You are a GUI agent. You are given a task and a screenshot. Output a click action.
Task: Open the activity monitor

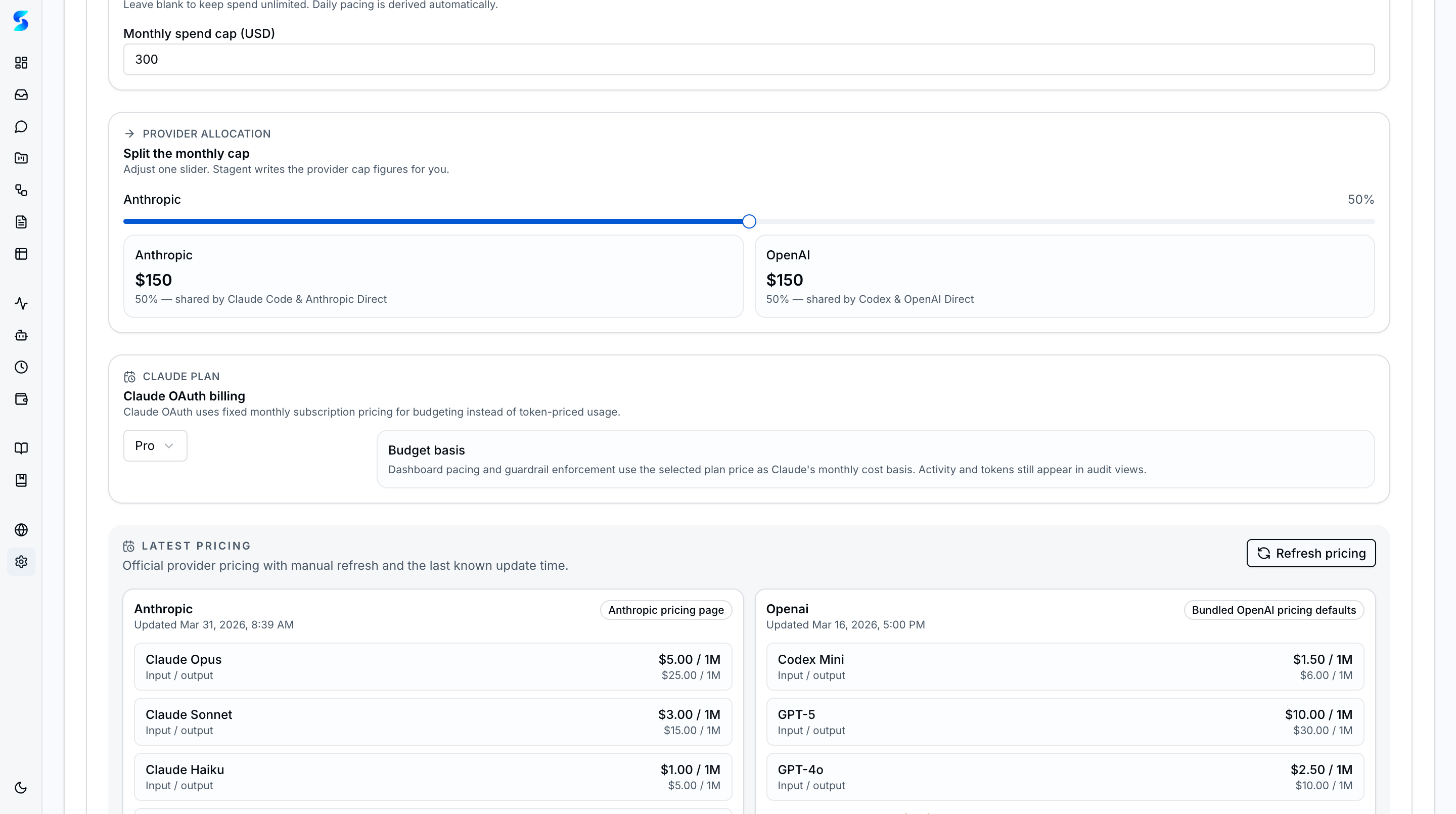click(21, 303)
